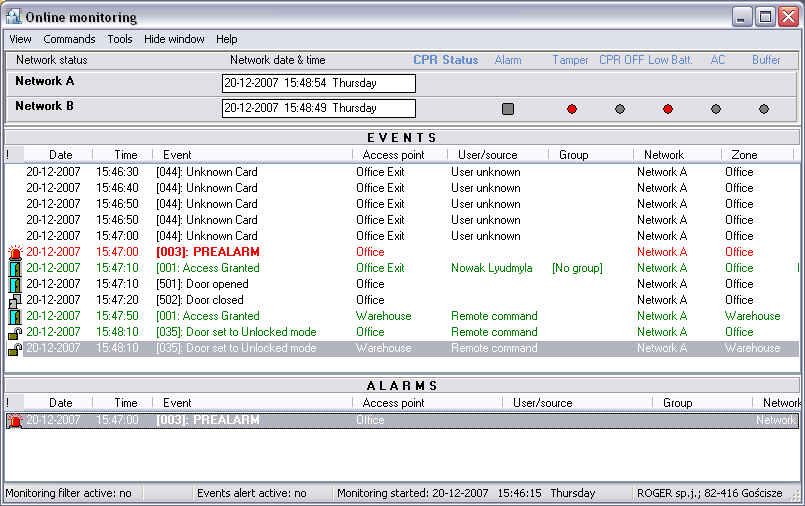Click padlock icon of highlighted Warehouse row
Image resolution: width=805 pixels, height=506 pixels.
tap(14, 348)
